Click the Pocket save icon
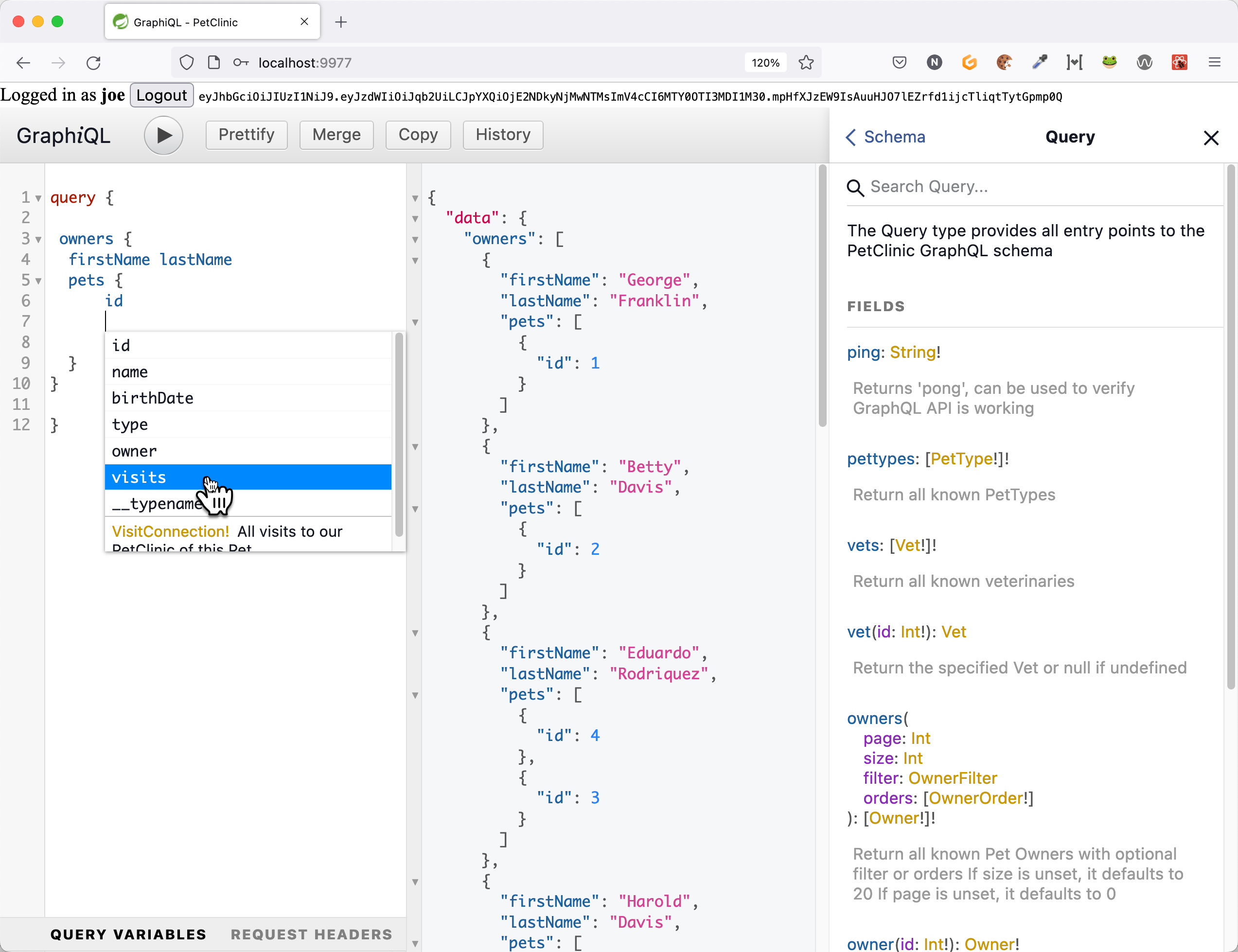This screenshot has height=952, width=1238. pyautogui.click(x=899, y=62)
